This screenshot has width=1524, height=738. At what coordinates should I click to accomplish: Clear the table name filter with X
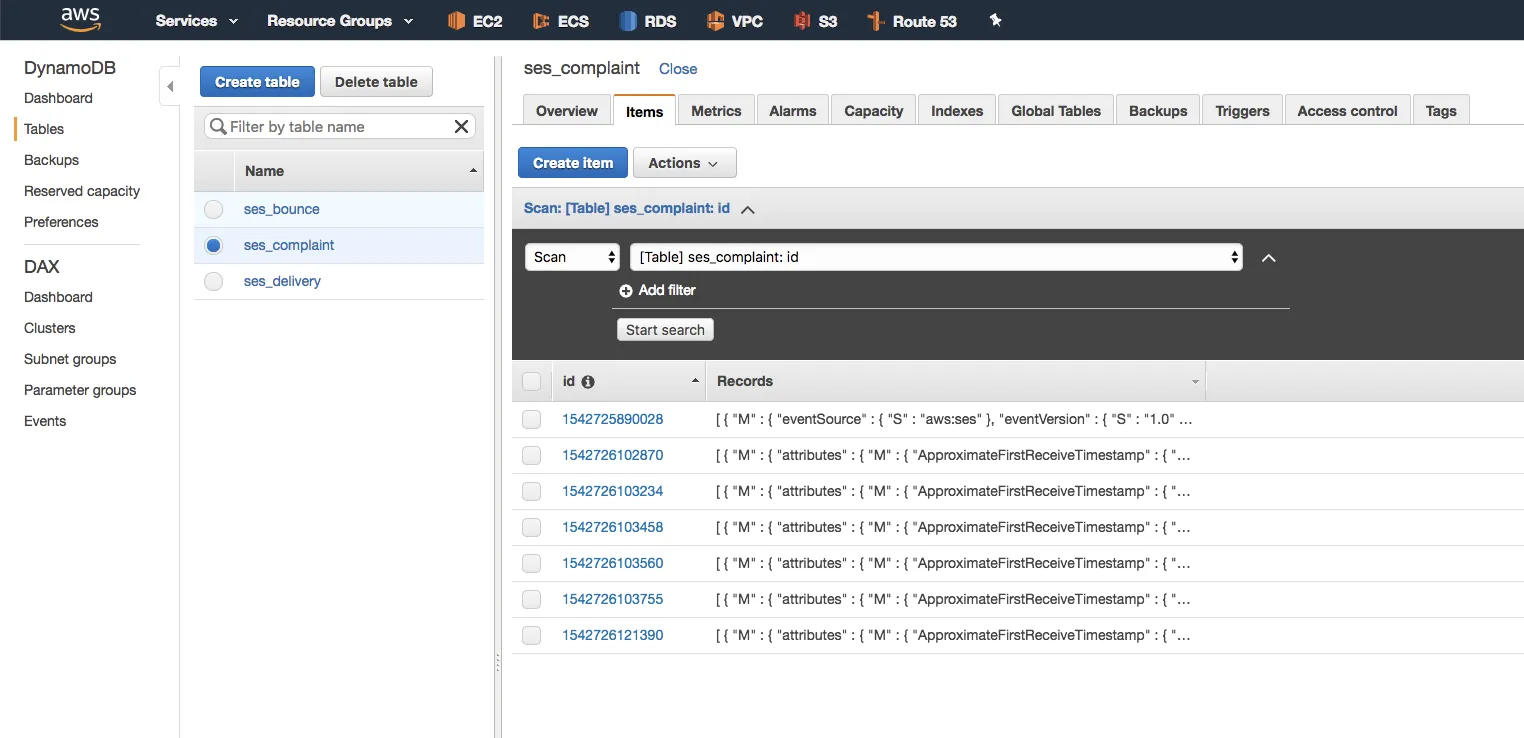461,126
